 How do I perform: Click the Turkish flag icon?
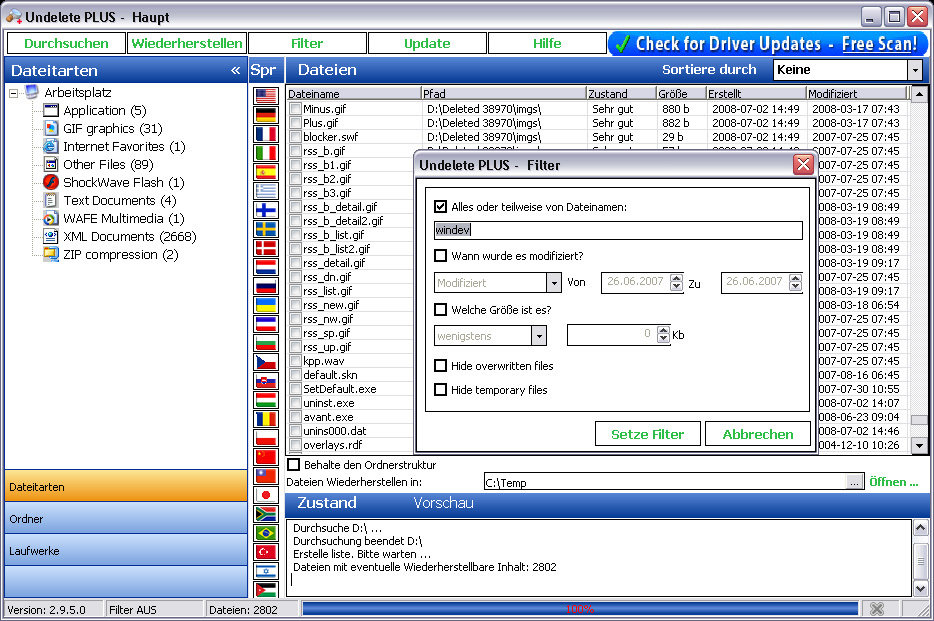(266, 552)
